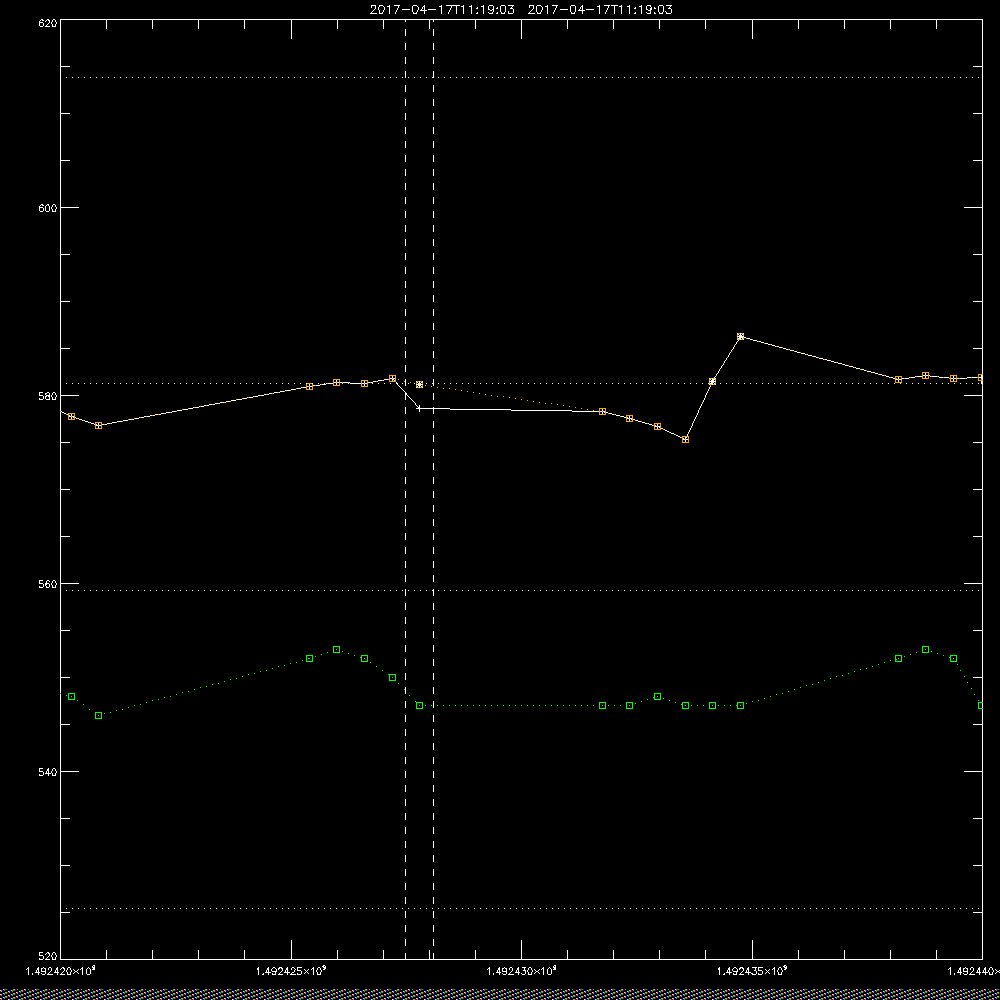Click the 1.492425×10⁹ x-axis label
The height and width of the screenshot is (1000, 1000).
[x=291, y=971]
